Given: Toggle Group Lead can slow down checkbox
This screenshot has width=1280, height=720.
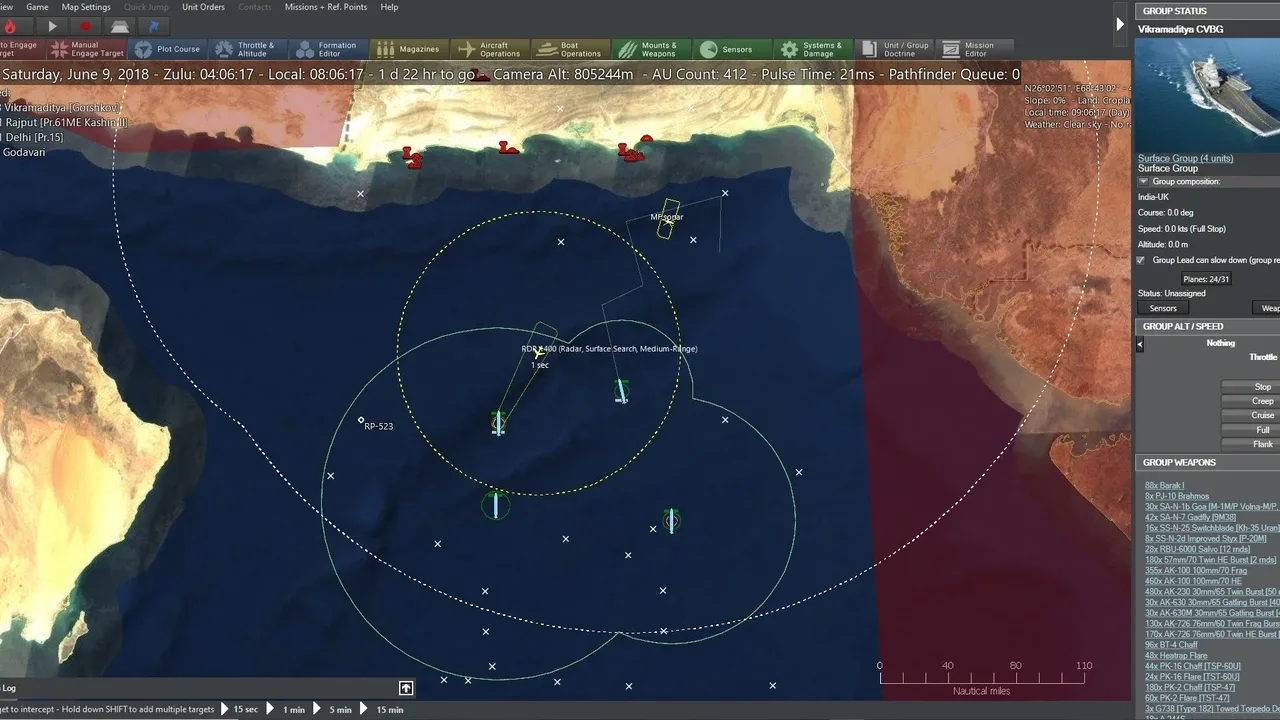Looking at the screenshot, I should tap(1141, 260).
